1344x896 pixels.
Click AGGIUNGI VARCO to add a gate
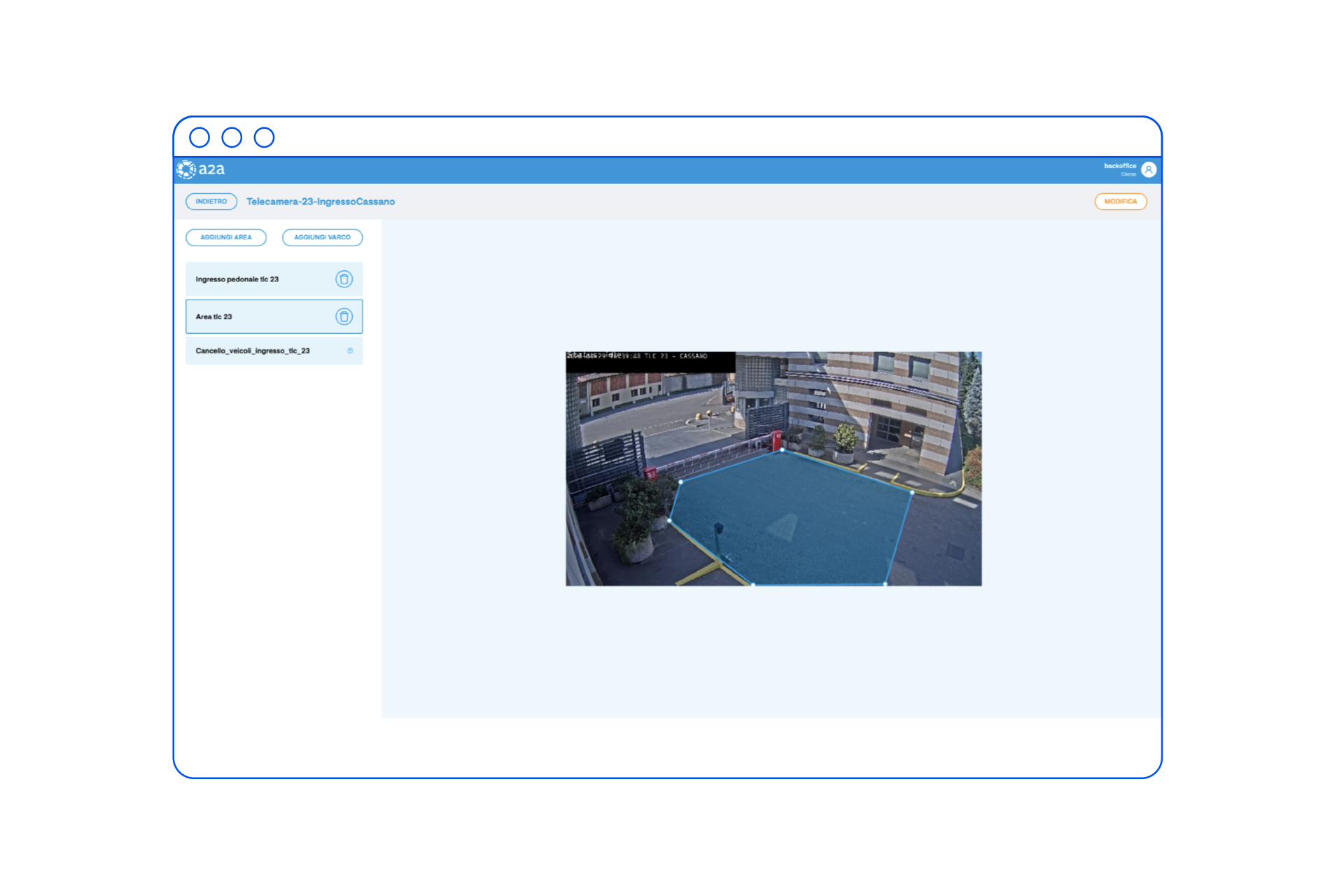click(x=322, y=237)
